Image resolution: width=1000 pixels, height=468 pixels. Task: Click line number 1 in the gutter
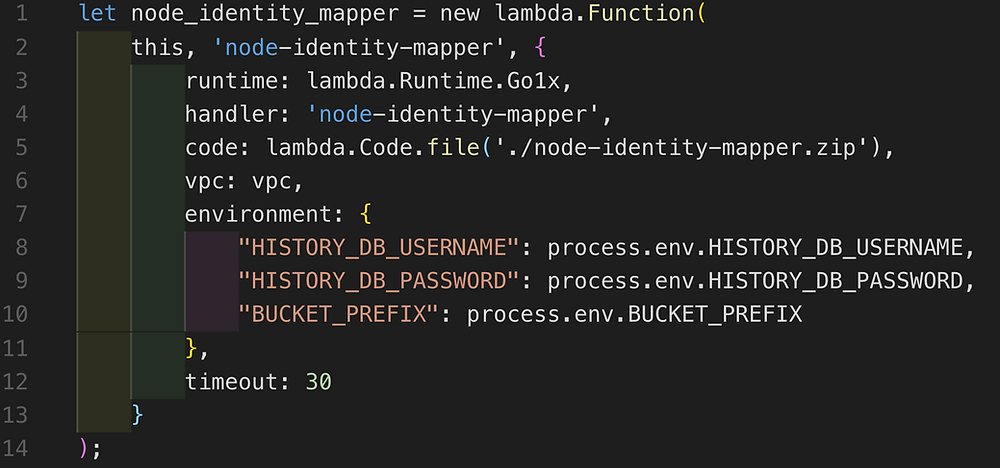pos(23,14)
